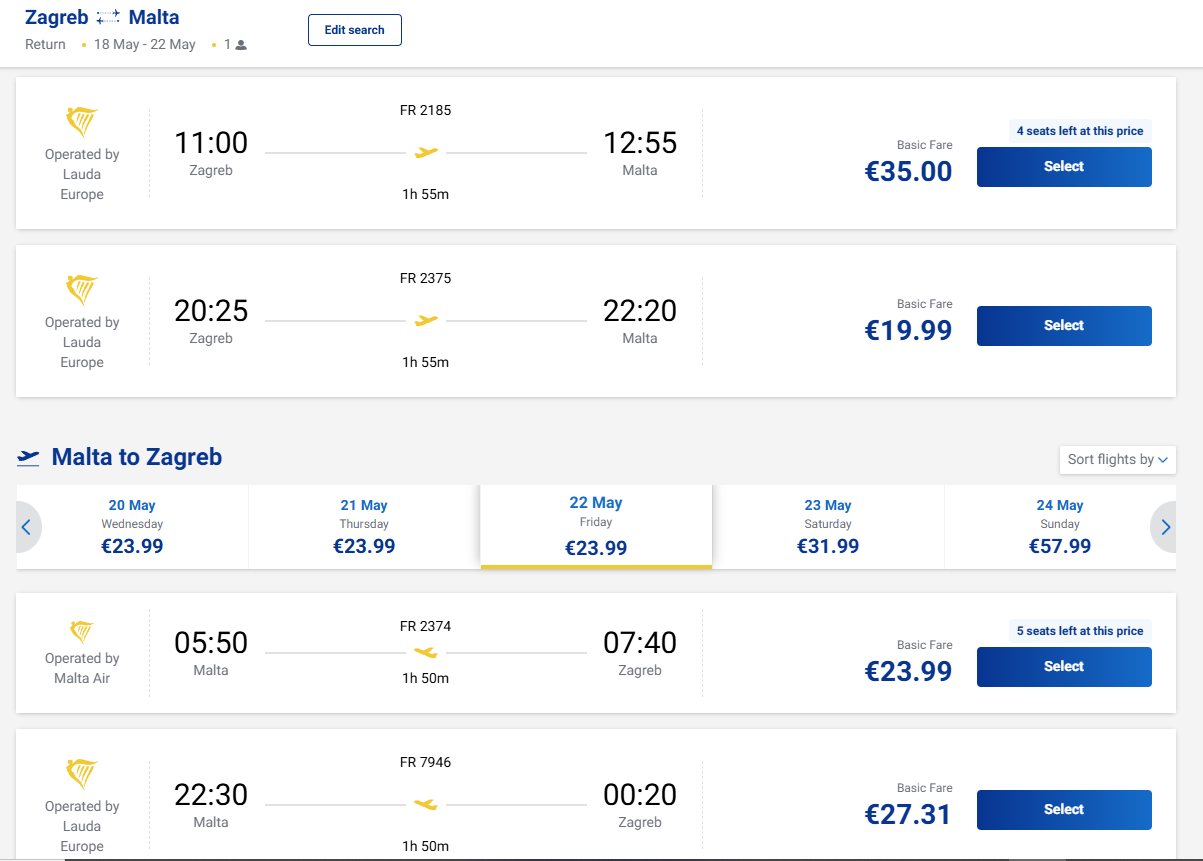Click the passenger icon in search summary
The height and width of the screenshot is (861, 1203).
(x=241, y=45)
